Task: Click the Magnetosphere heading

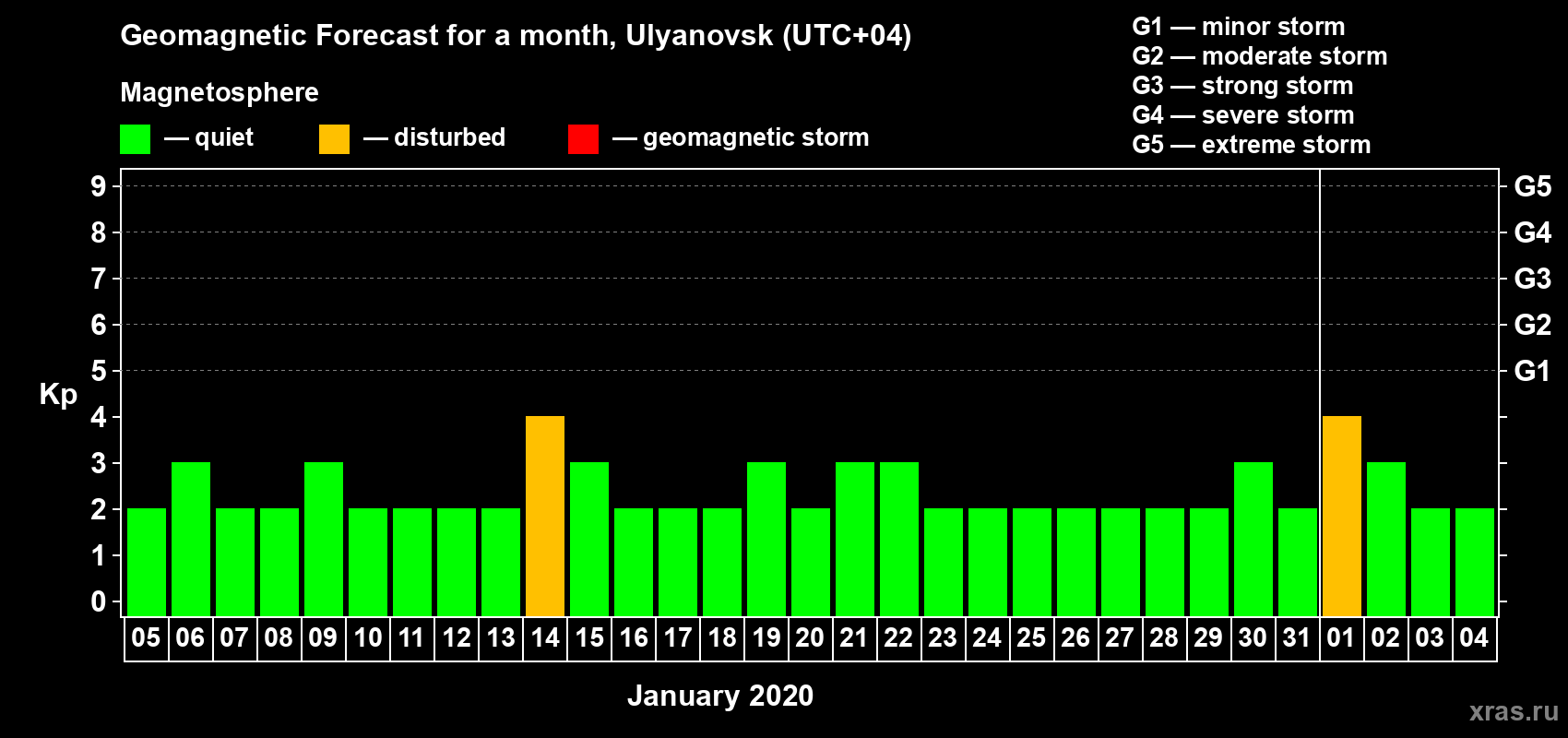Action: pyautogui.click(x=220, y=92)
